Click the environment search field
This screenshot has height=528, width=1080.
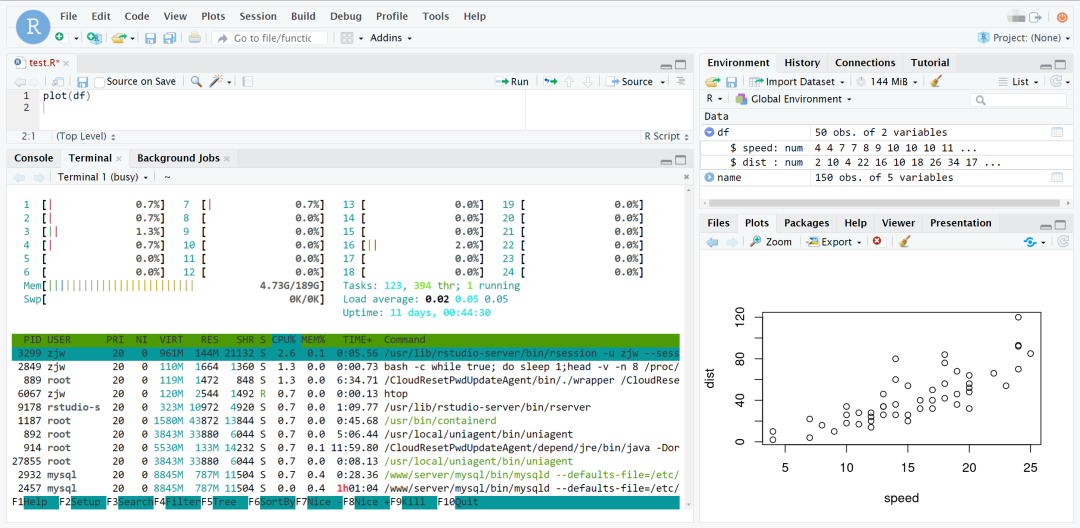1020,100
